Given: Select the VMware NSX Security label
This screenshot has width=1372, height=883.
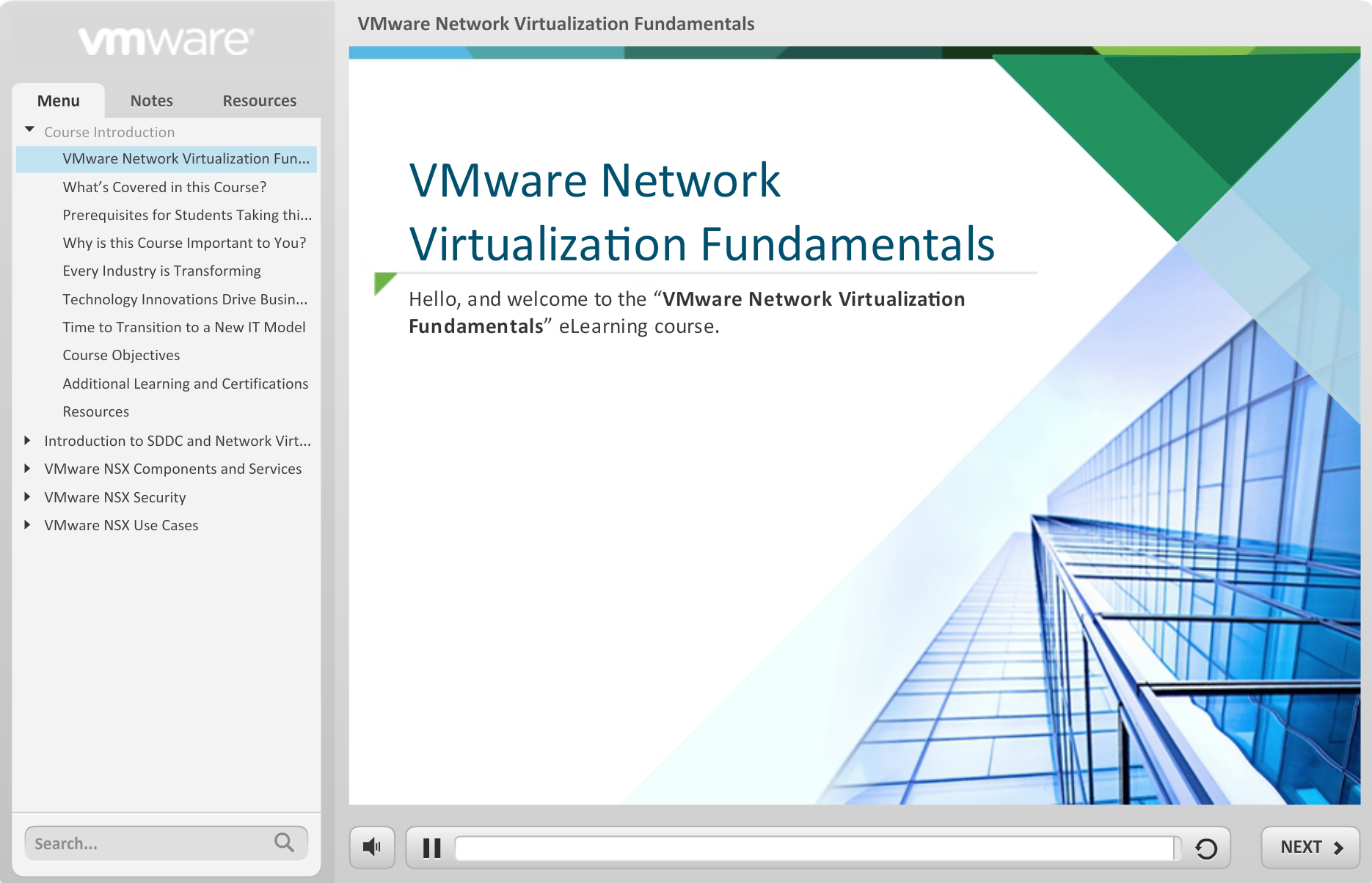Looking at the screenshot, I should (x=115, y=497).
